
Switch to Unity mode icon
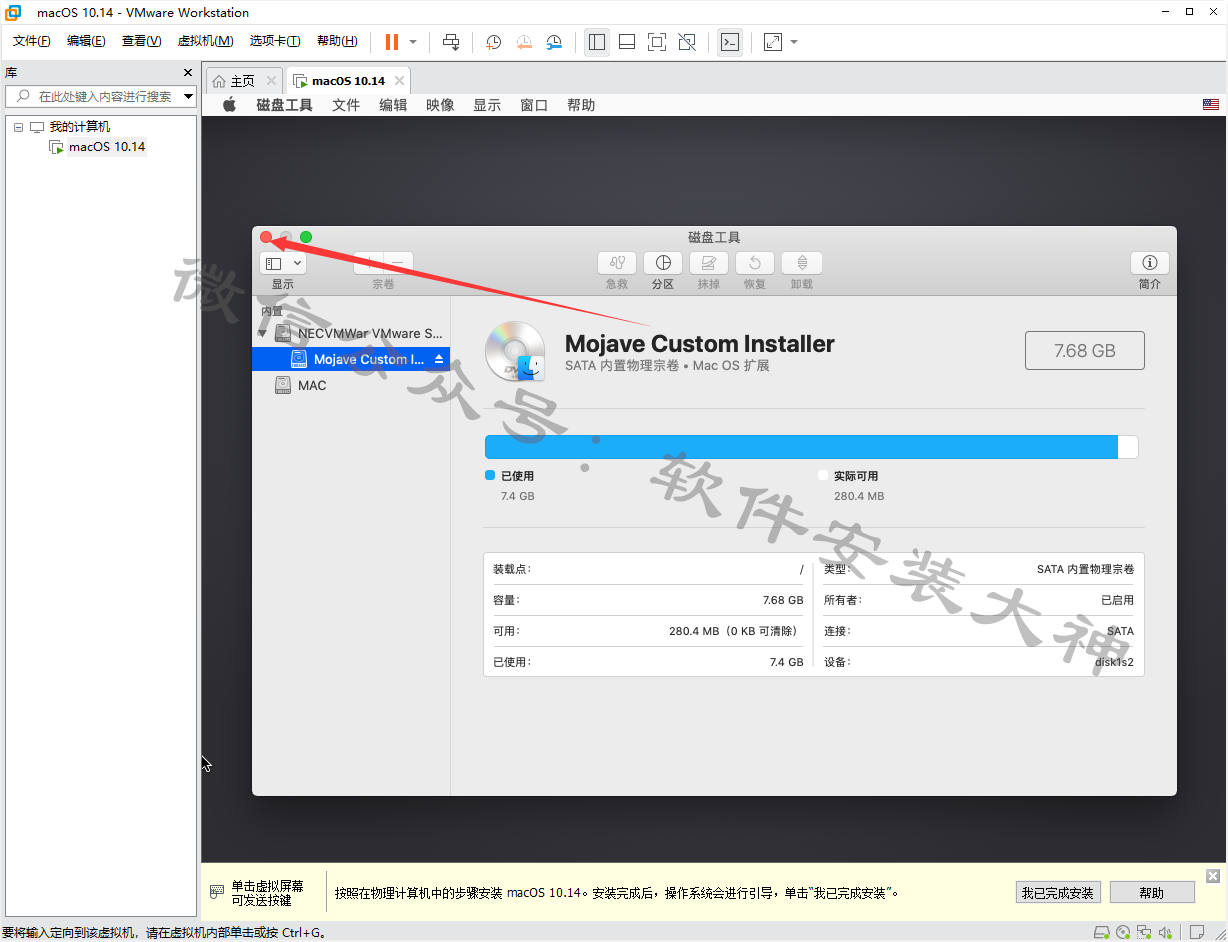[x=687, y=42]
